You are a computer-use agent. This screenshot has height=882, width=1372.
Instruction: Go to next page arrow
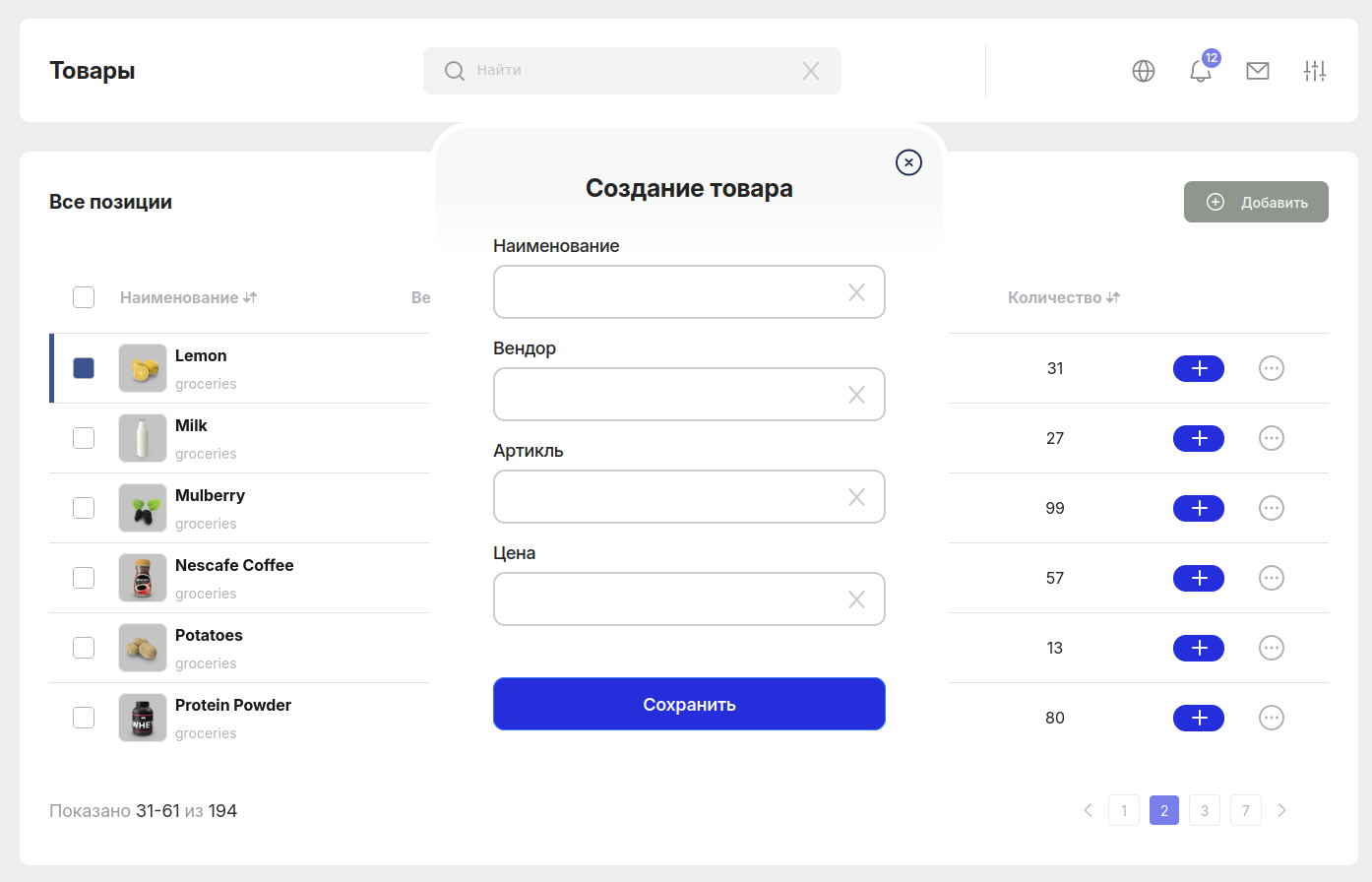pos(1281,810)
